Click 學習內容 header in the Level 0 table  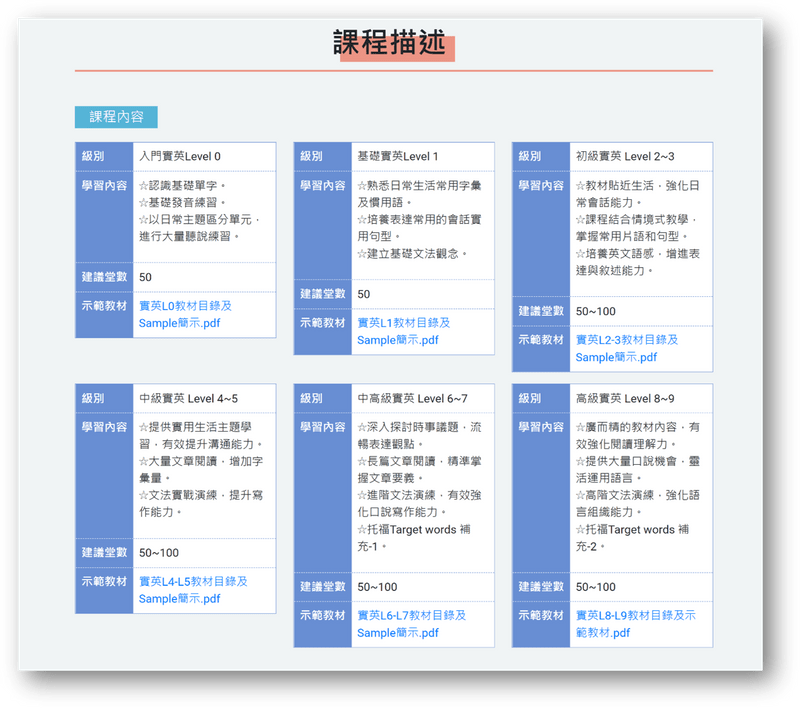(104, 186)
